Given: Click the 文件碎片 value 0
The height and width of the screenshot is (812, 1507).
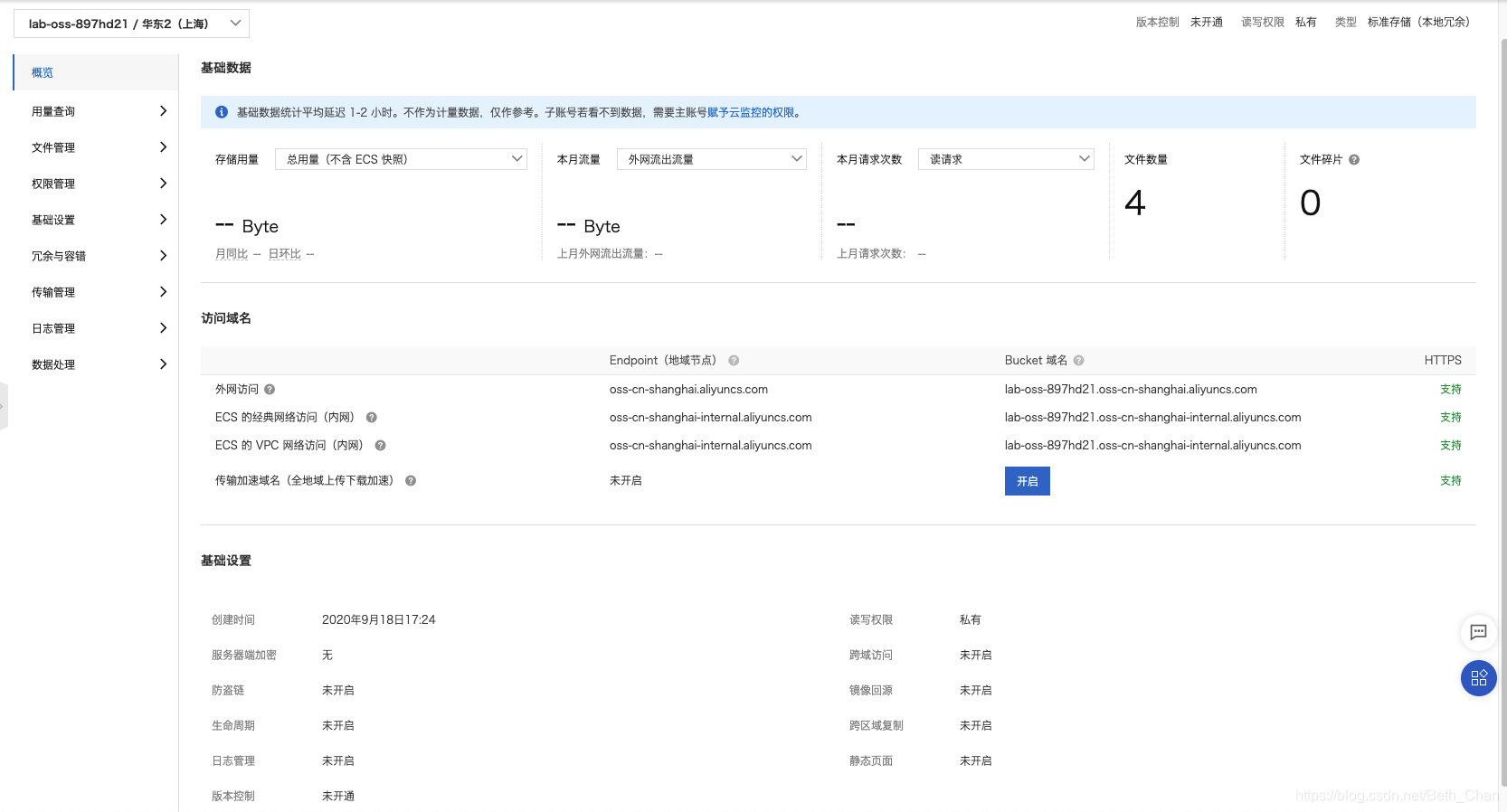Looking at the screenshot, I should [1310, 203].
